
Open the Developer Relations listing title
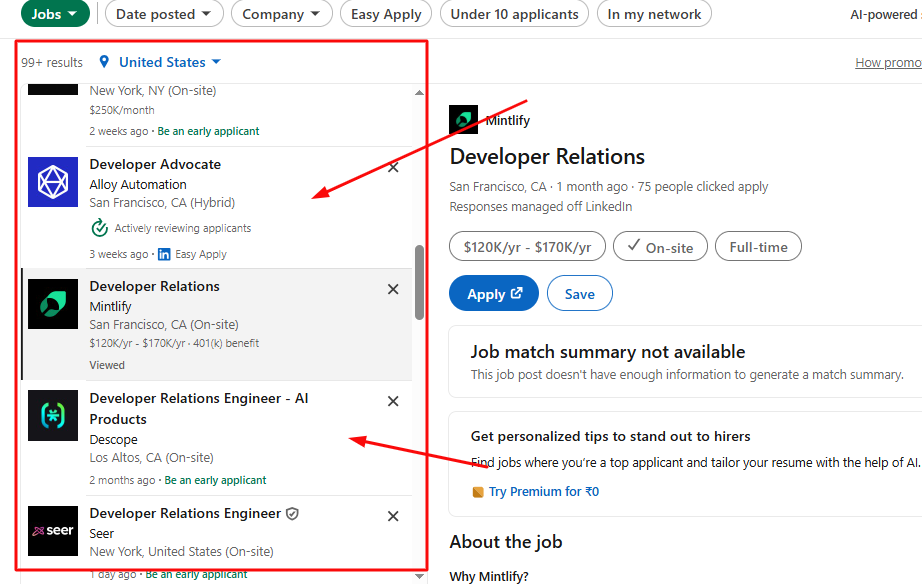pos(155,286)
